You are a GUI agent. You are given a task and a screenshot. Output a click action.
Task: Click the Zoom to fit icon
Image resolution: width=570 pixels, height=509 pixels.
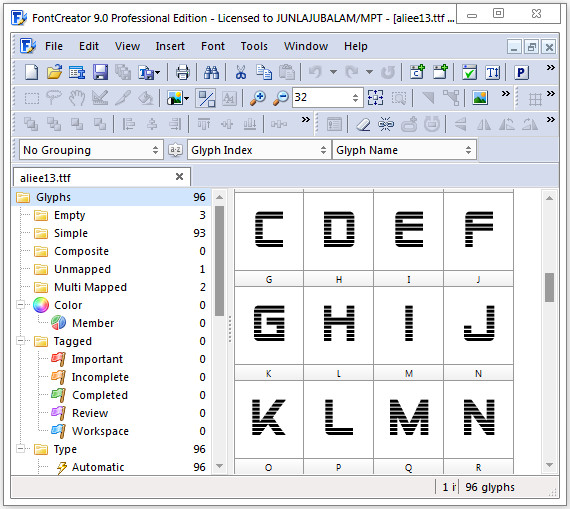coord(376,98)
